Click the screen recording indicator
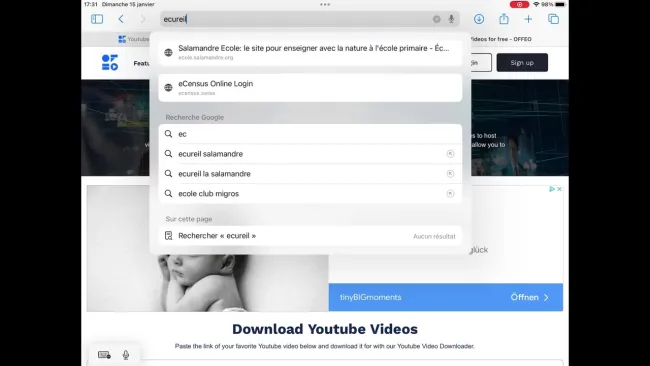The width and height of the screenshot is (650, 366). (x=519, y=4)
